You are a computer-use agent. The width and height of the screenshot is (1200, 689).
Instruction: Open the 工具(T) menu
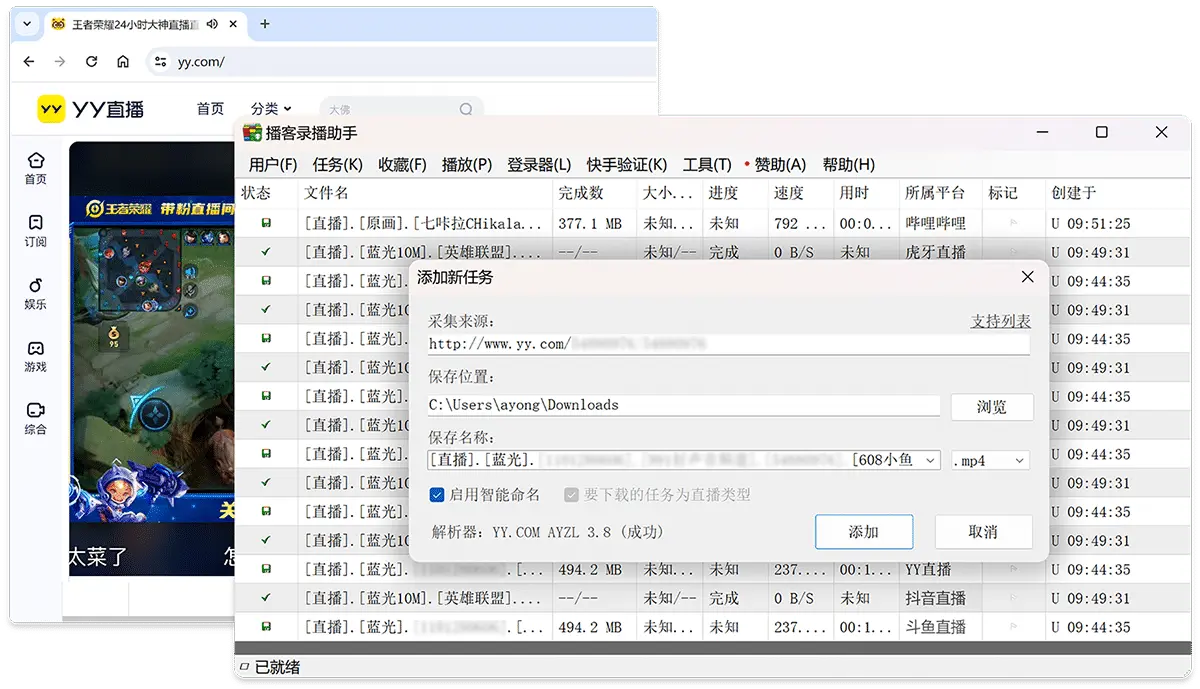pos(707,165)
